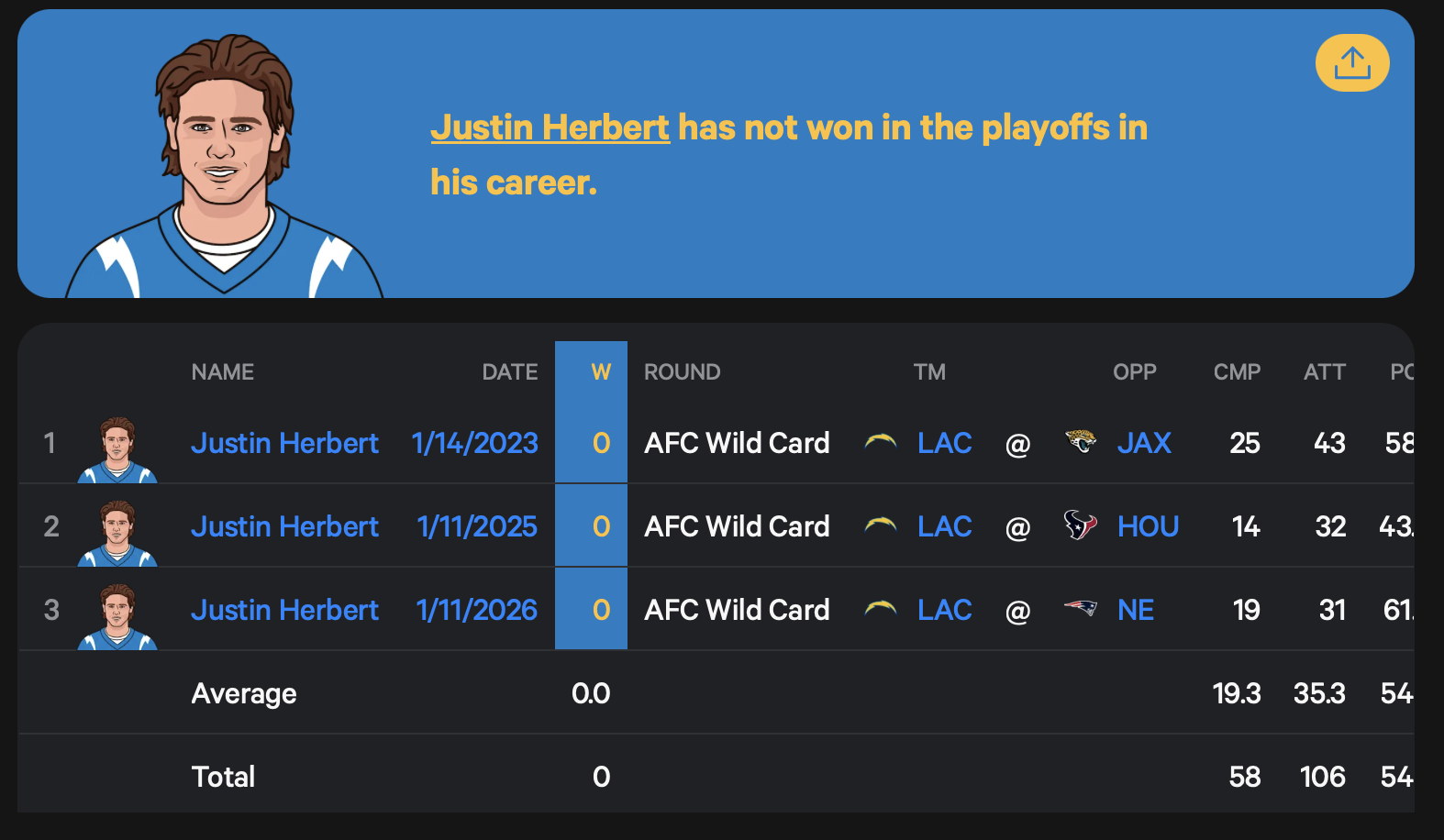Click the Chargers logo in row 3

point(881,608)
